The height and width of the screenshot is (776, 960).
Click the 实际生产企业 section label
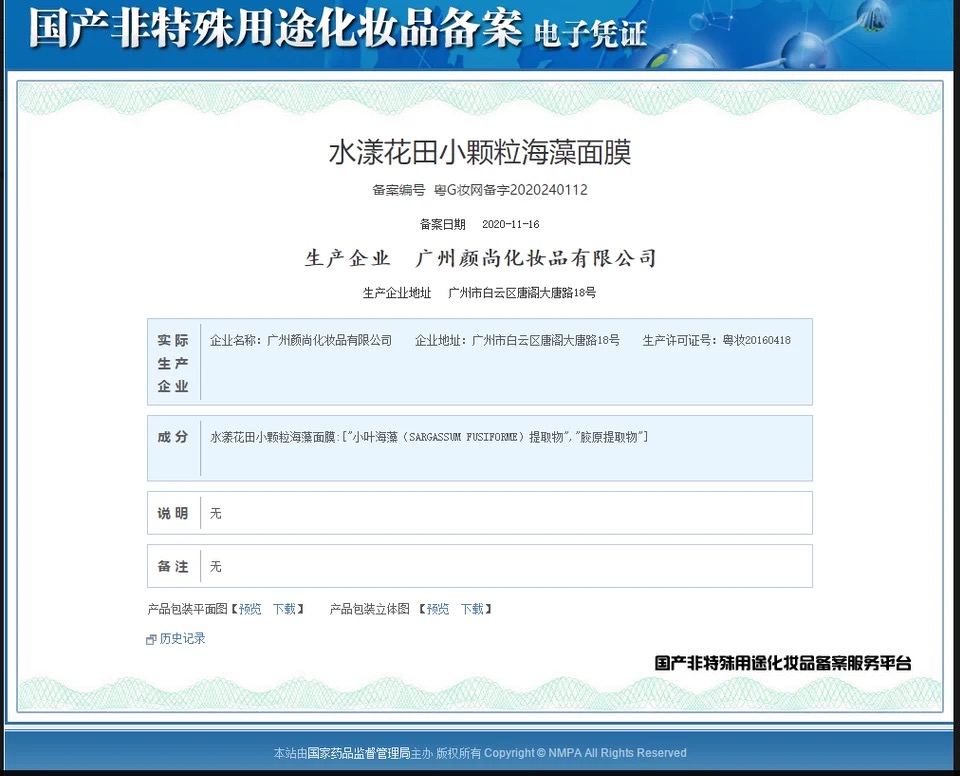(173, 363)
